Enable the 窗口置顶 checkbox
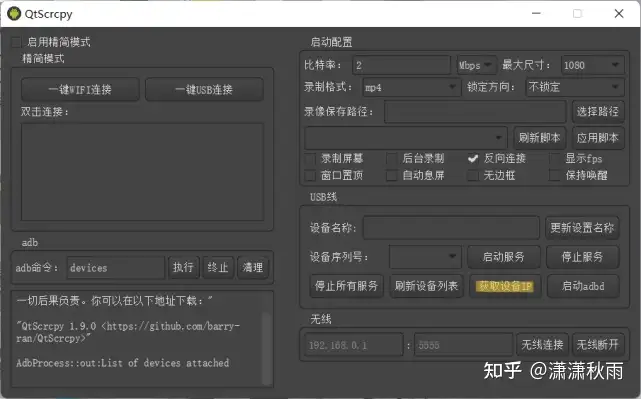641x399 pixels. pos(310,176)
